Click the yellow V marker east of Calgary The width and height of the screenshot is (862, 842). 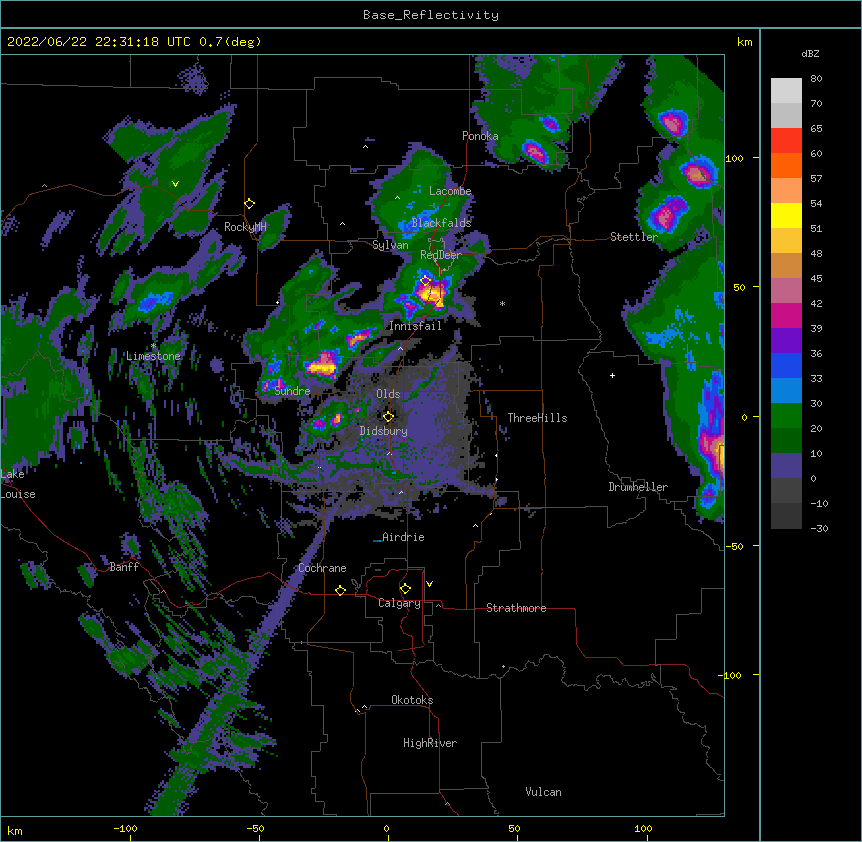429,584
